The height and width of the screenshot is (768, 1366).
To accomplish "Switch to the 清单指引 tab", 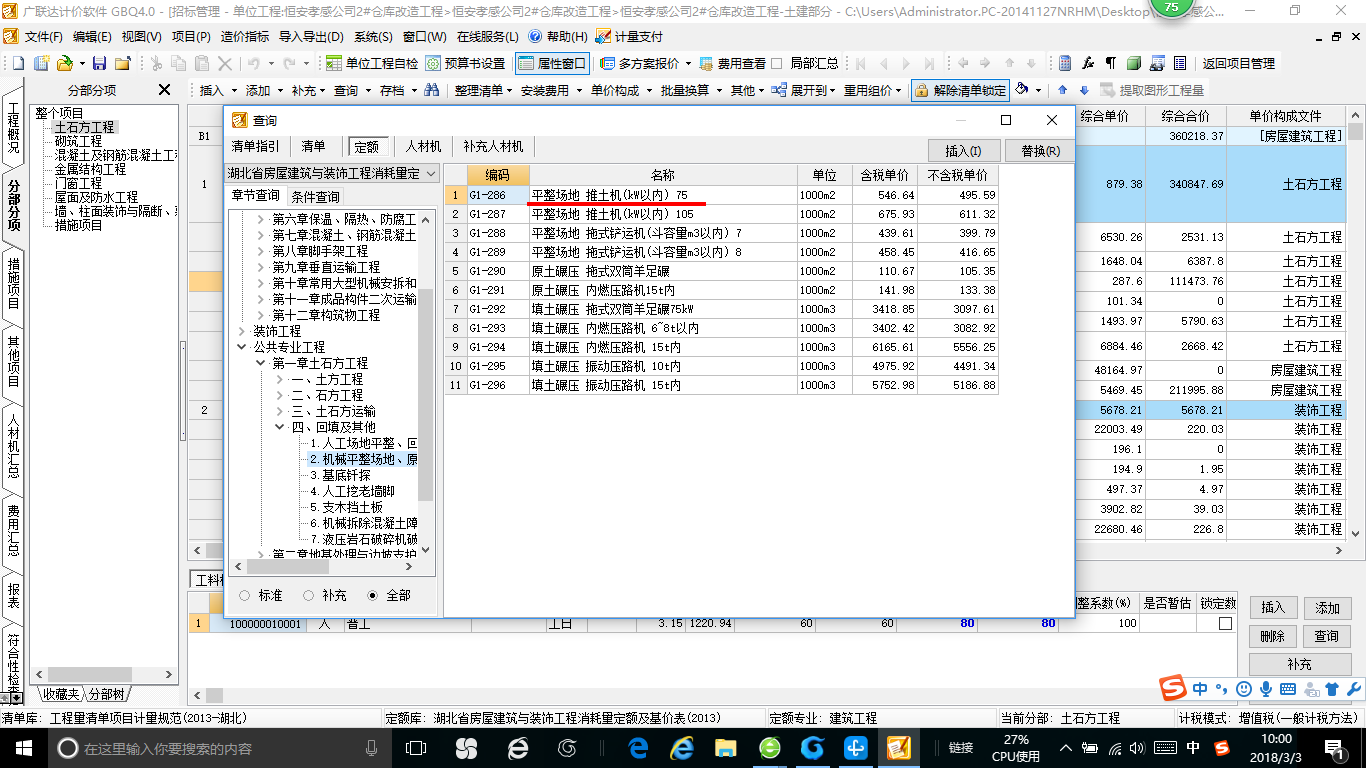I will click(x=256, y=146).
